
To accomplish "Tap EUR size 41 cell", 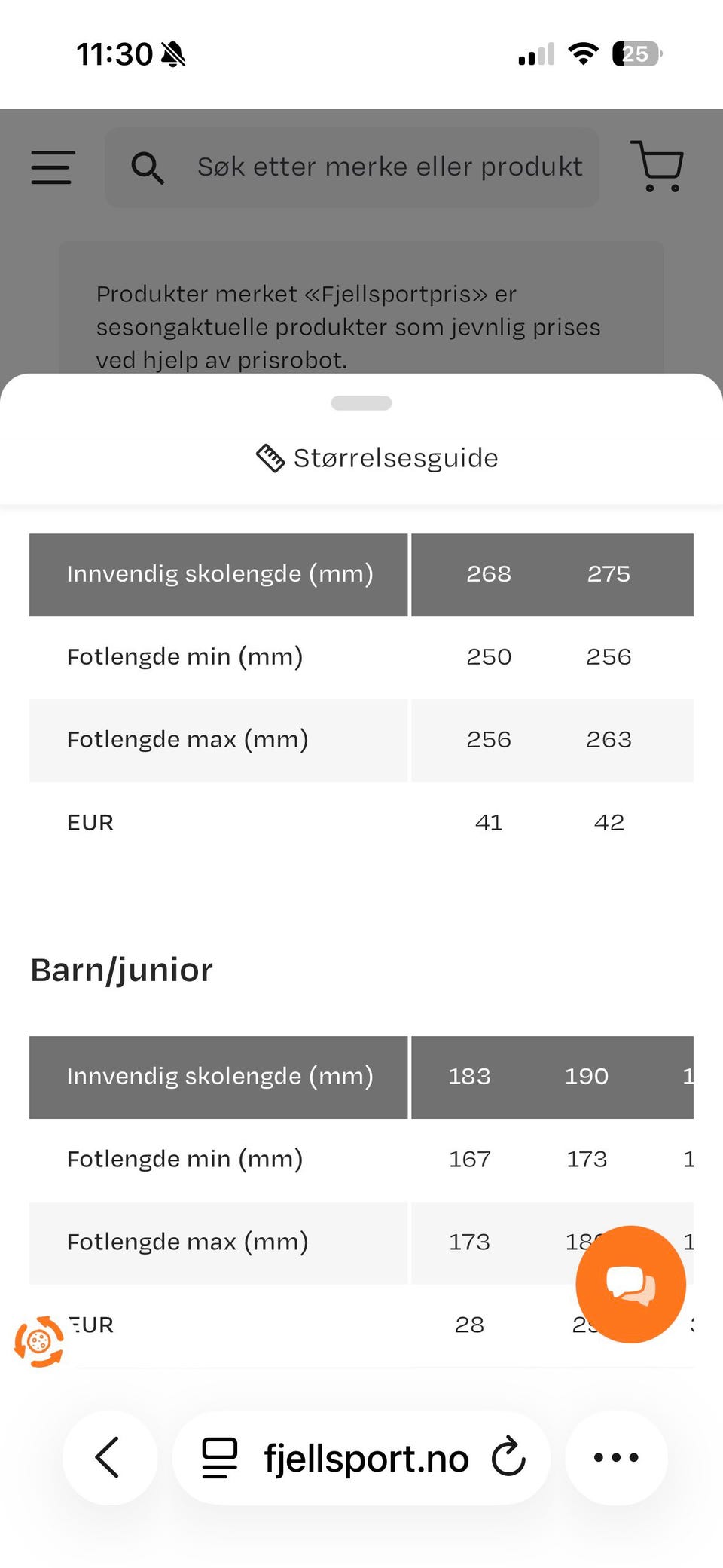I will tap(489, 822).
